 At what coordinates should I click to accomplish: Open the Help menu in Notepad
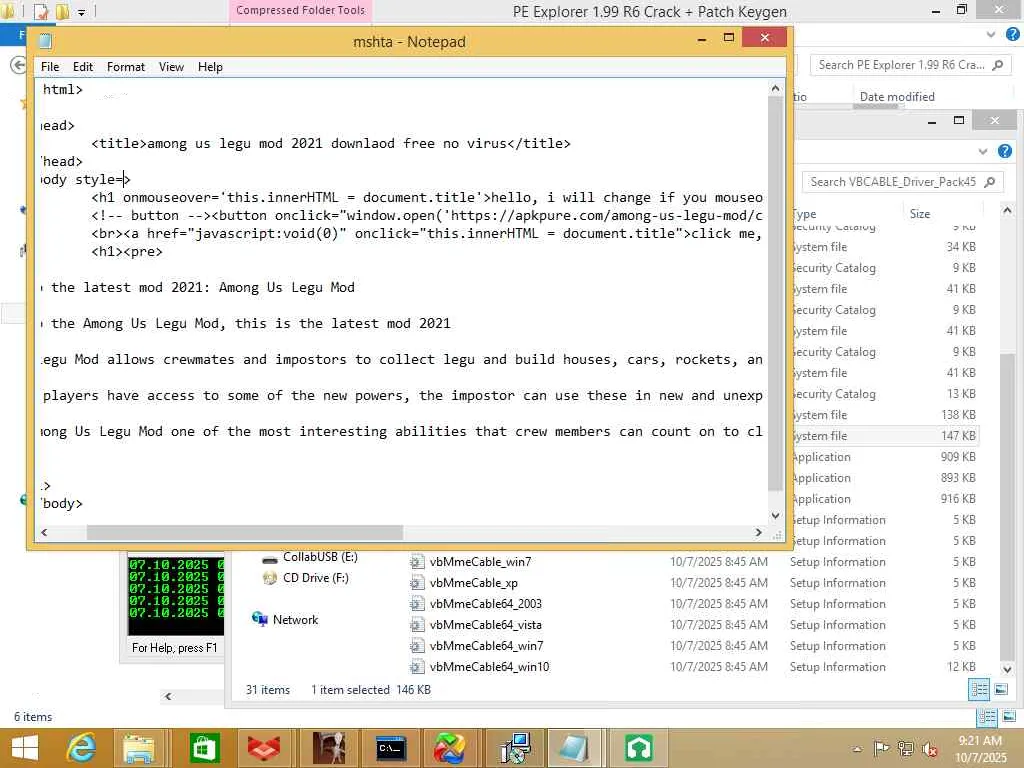[210, 67]
